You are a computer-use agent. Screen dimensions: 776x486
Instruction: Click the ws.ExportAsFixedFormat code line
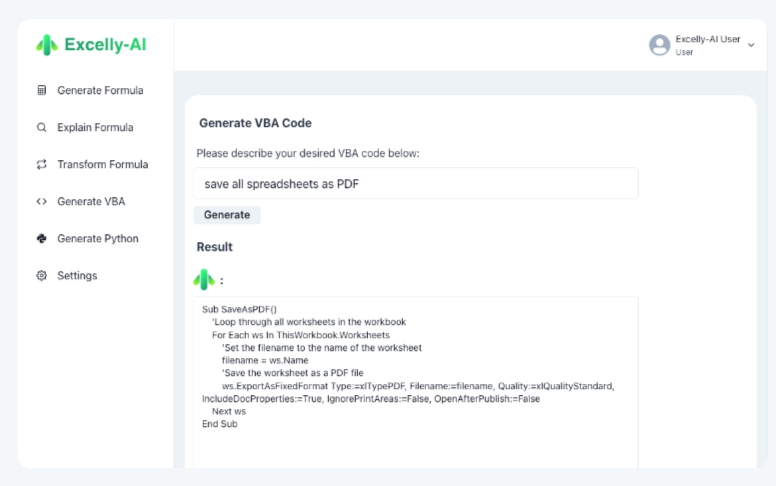point(408,392)
